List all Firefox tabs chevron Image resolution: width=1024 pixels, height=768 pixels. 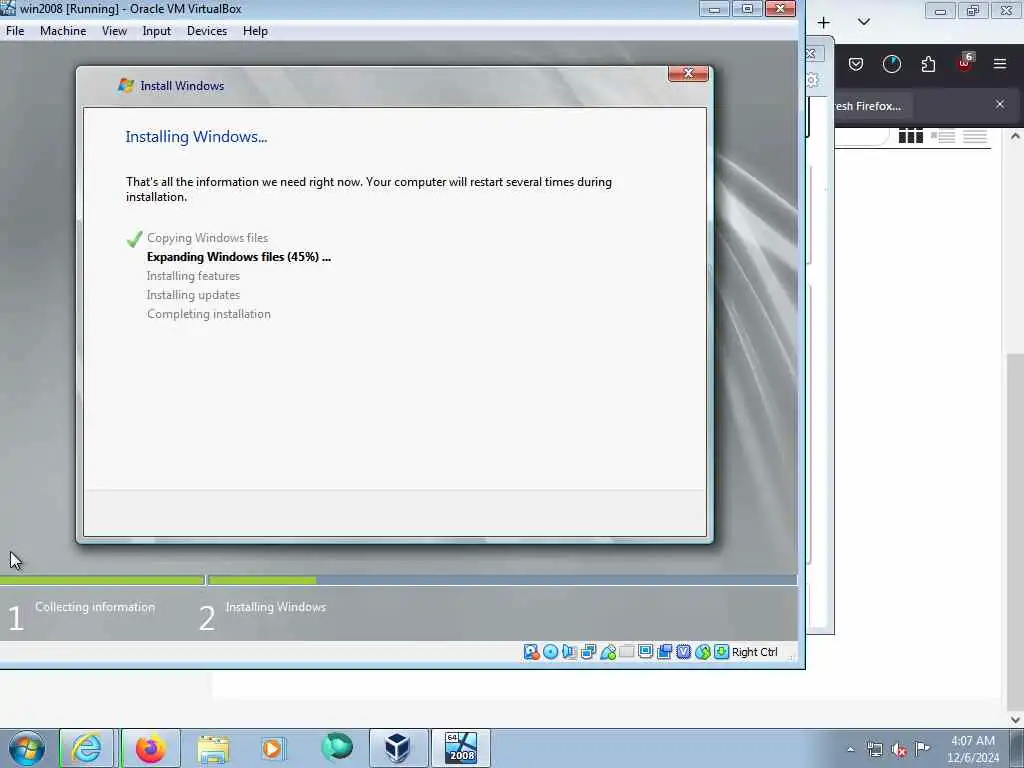pos(863,22)
